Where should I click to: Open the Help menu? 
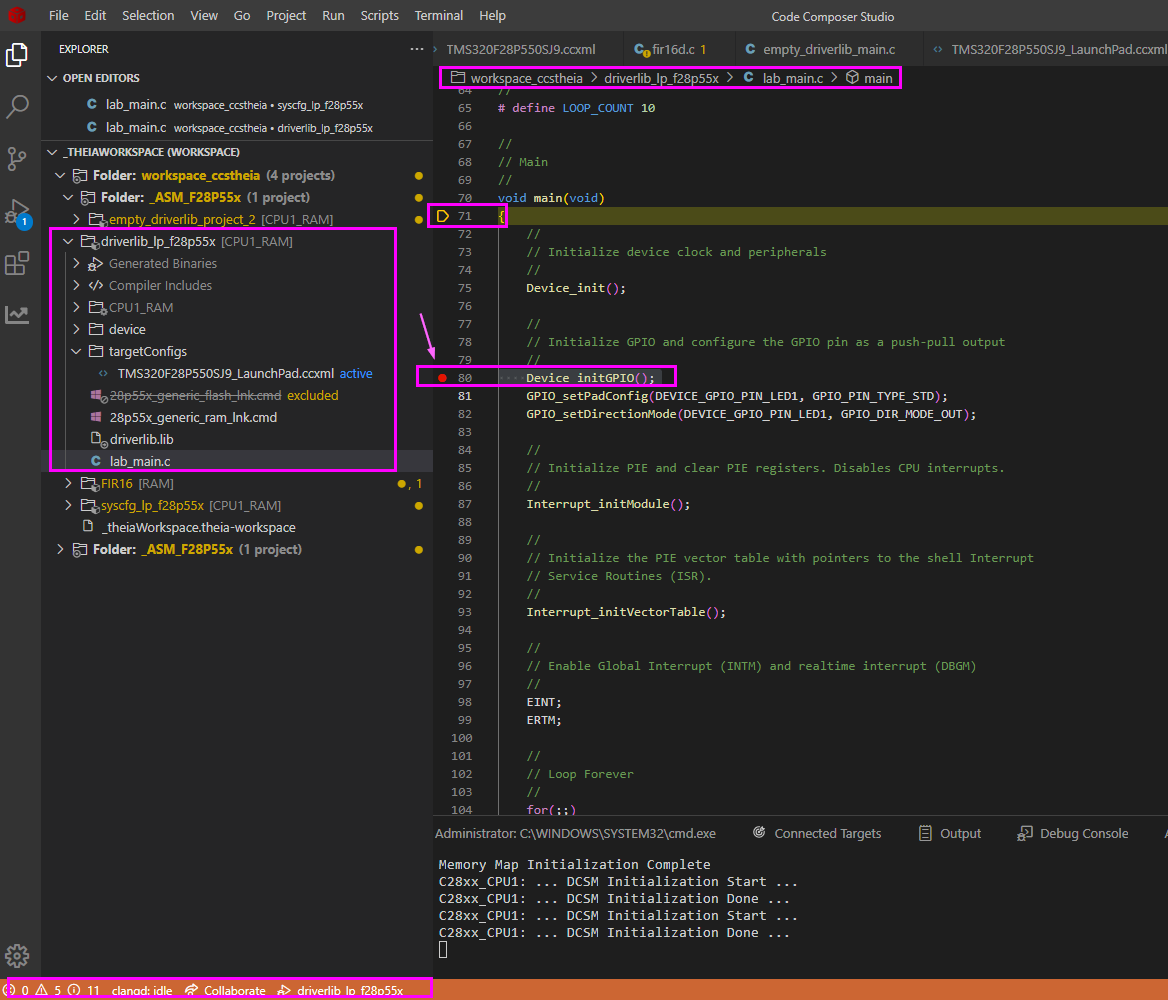point(492,16)
